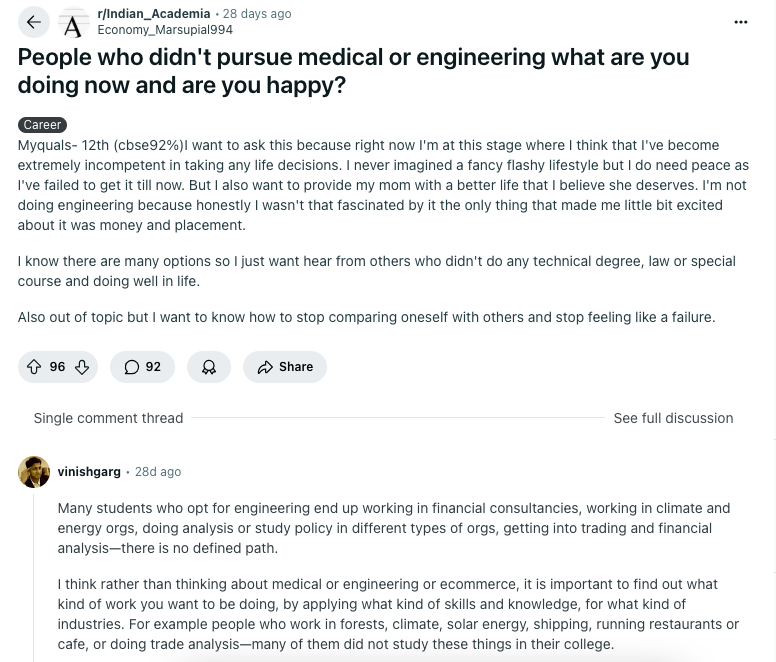Open vinishgarg's profile avatar
776x662 pixels.
click(x=34, y=471)
